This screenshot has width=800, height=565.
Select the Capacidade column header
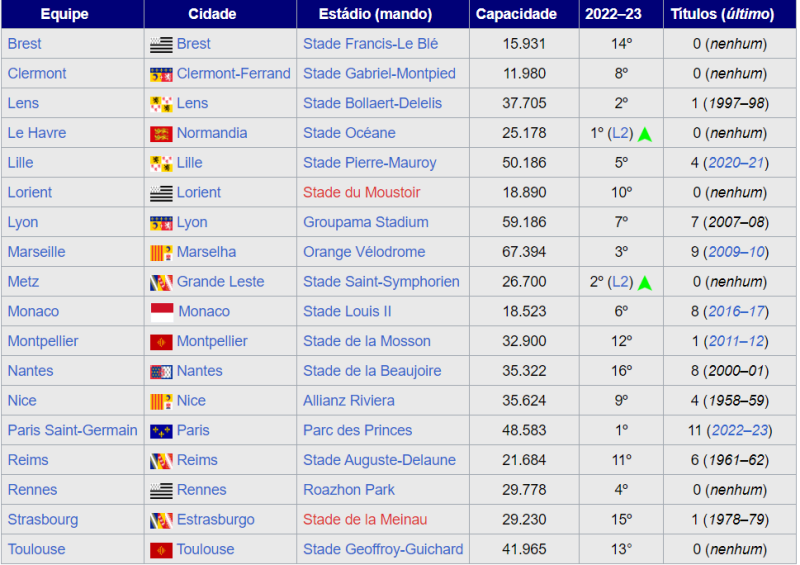[x=516, y=14]
